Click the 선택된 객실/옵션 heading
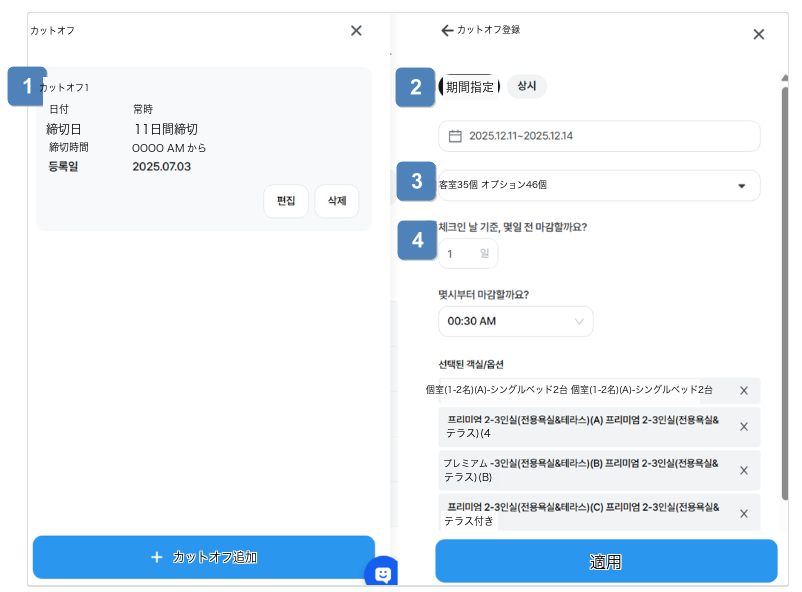Viewport: 802px width, 592px height. [471, 364]
